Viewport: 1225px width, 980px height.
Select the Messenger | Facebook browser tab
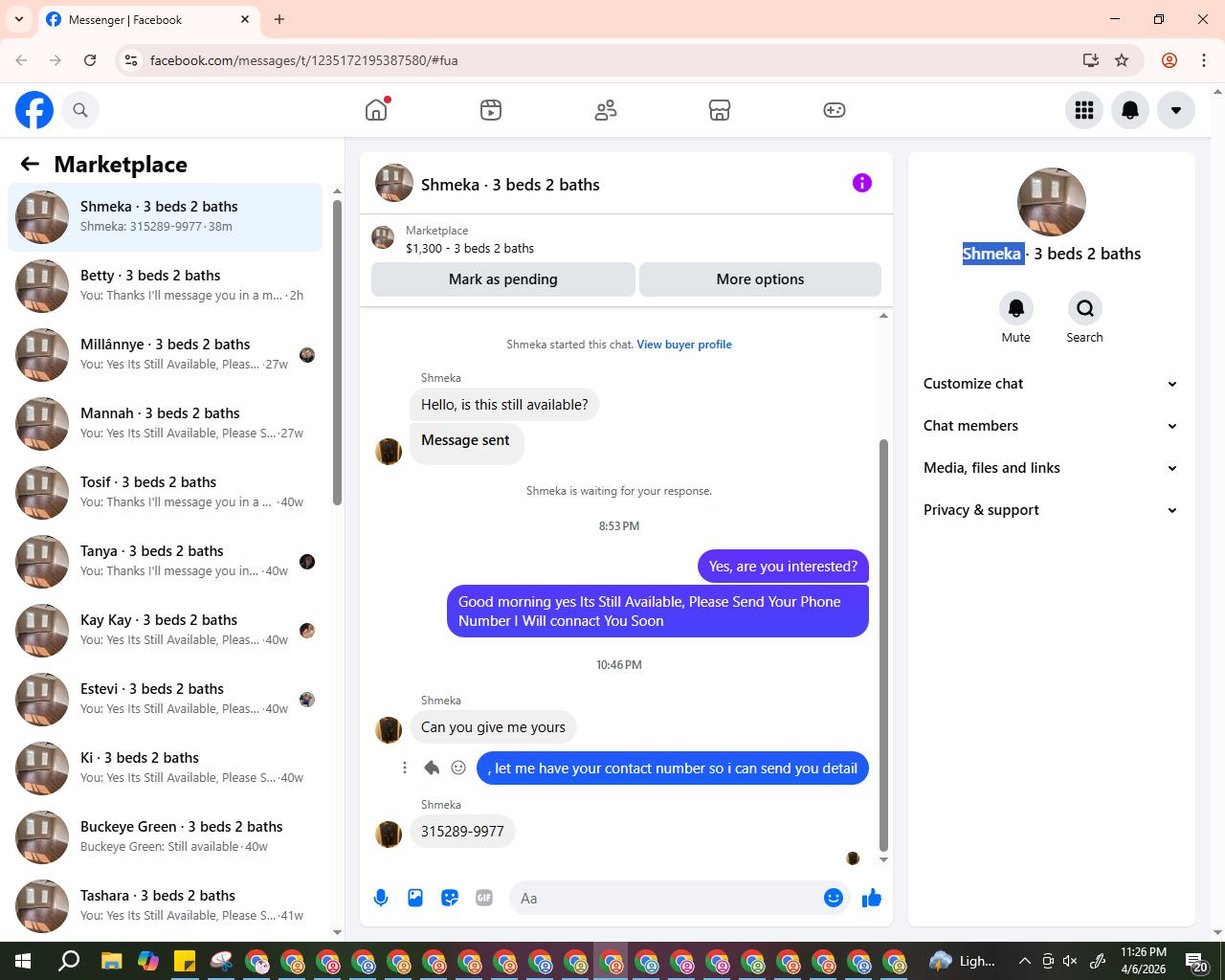click(148, 19)
